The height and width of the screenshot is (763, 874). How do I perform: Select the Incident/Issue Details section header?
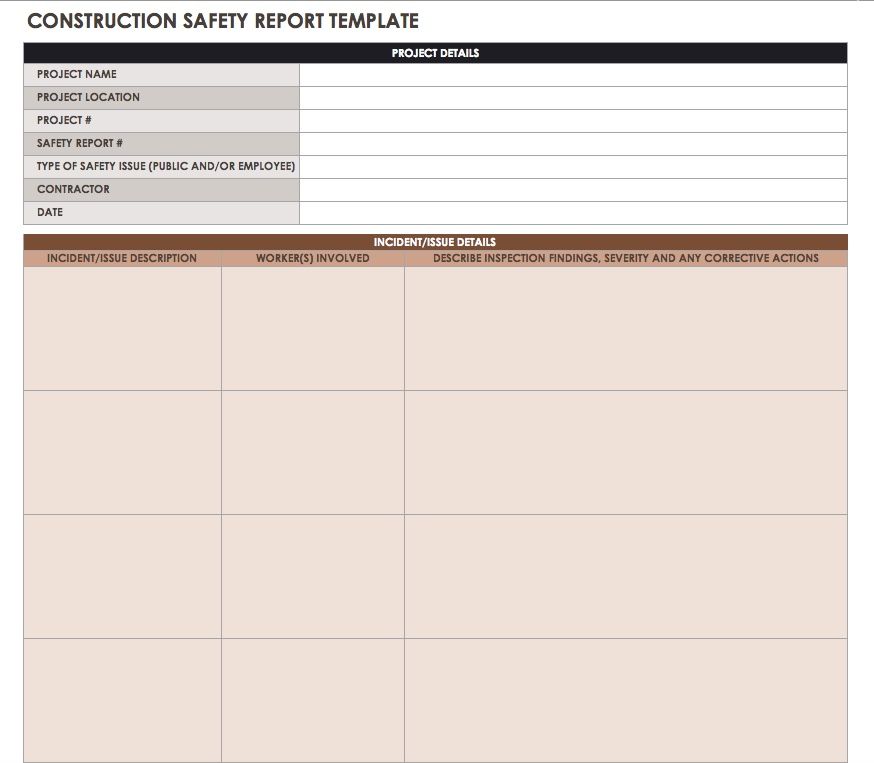point(435,242)
